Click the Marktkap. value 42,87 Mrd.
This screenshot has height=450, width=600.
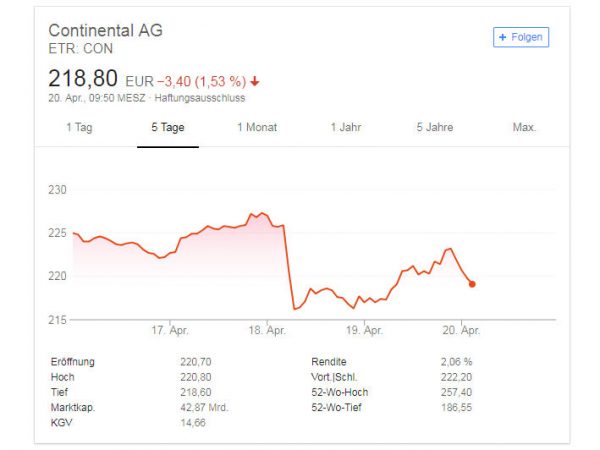tap(204, 408)
